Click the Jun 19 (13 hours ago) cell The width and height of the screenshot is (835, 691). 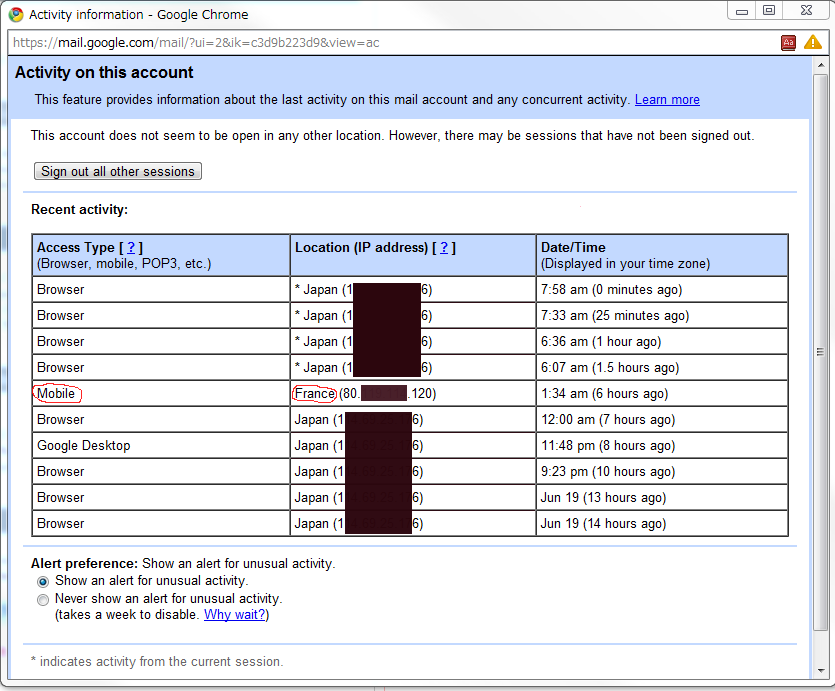pos(662,497)
